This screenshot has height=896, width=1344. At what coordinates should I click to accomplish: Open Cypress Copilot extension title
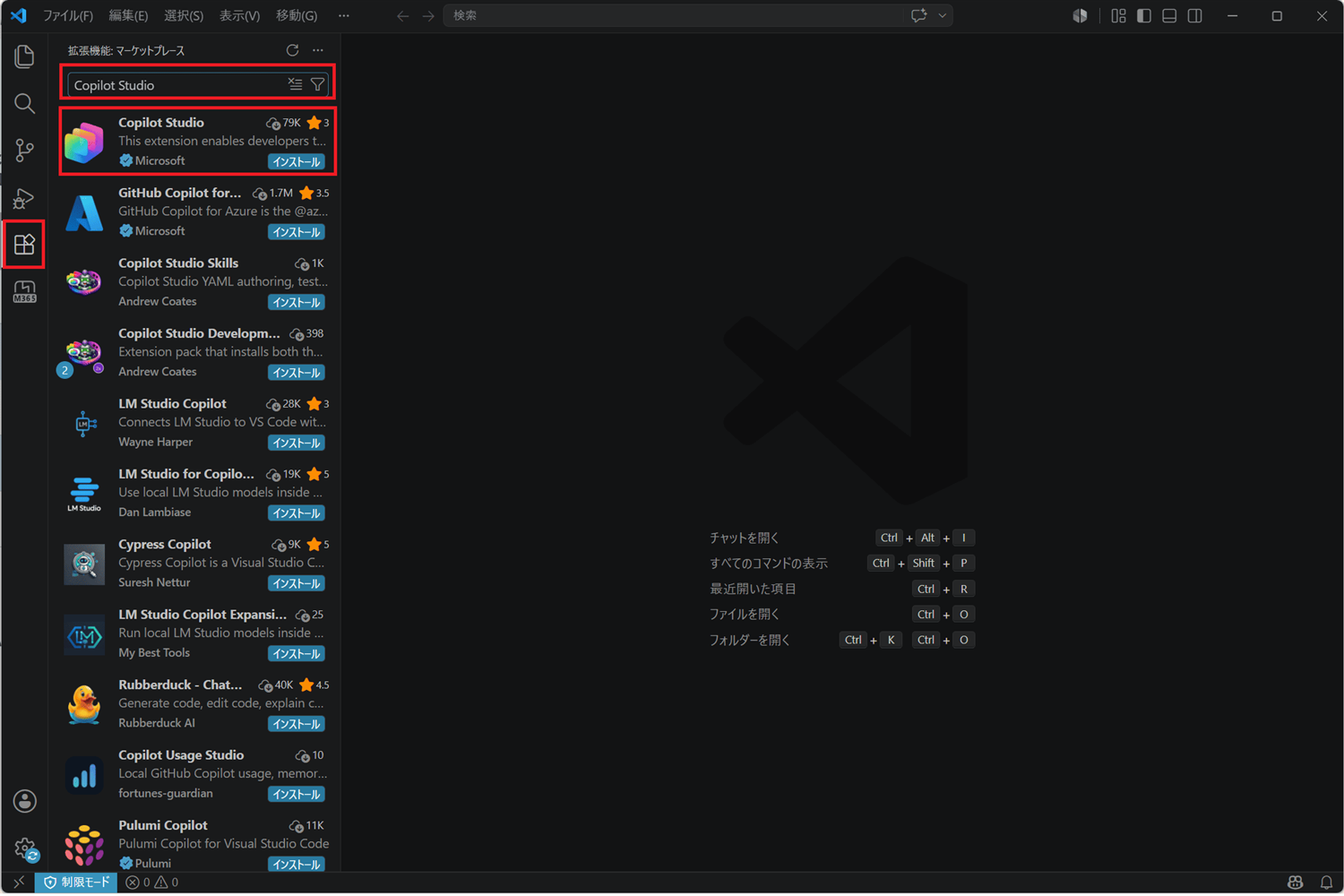pos(165,545)
